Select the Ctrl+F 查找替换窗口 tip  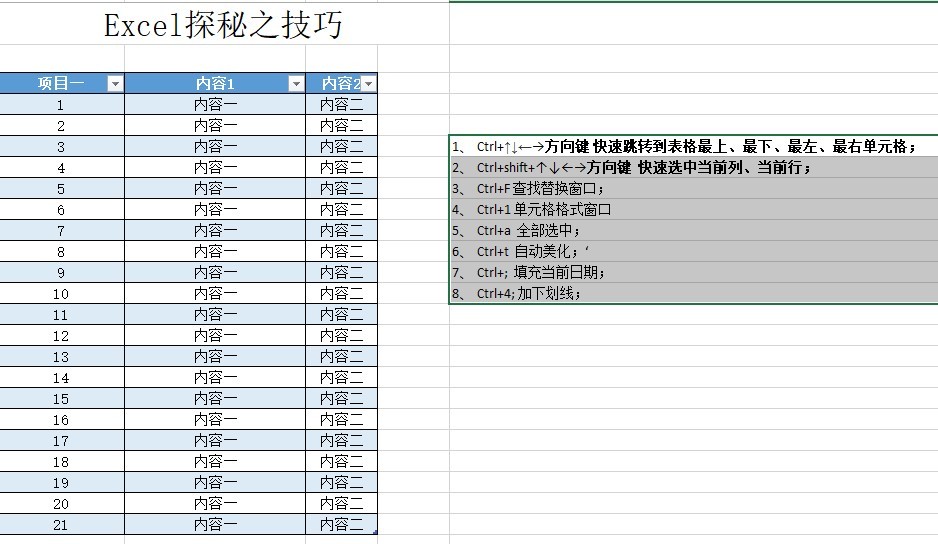coord(694,189)
